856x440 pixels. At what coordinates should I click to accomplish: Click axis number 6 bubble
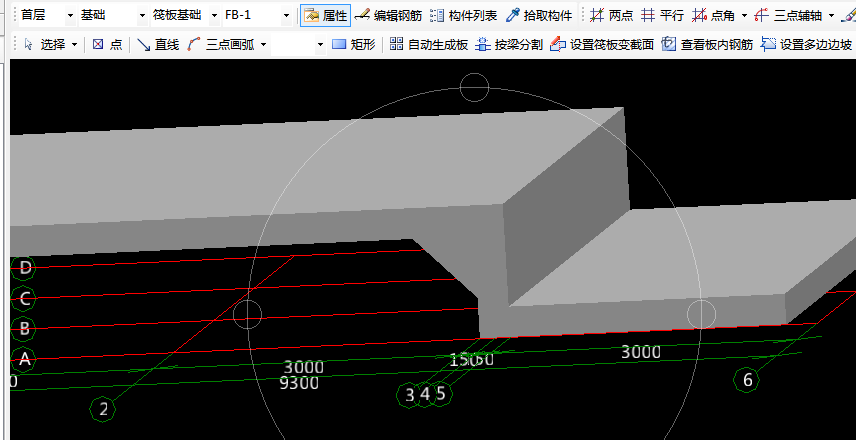pyautogui.click(x=747, y=379)
